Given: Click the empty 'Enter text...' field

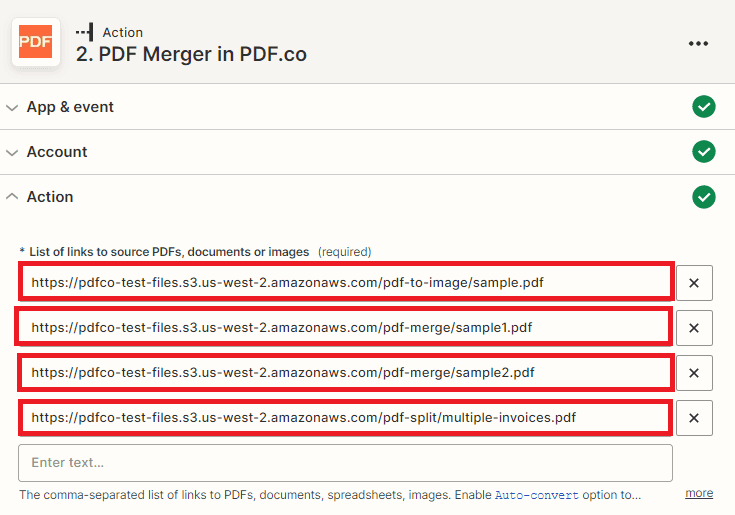Looking at the screenshot, I should (x=345, y=463).
